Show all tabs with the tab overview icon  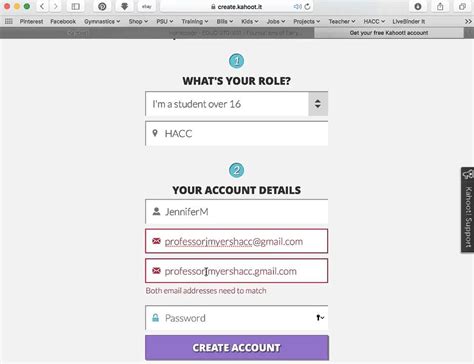462,6
